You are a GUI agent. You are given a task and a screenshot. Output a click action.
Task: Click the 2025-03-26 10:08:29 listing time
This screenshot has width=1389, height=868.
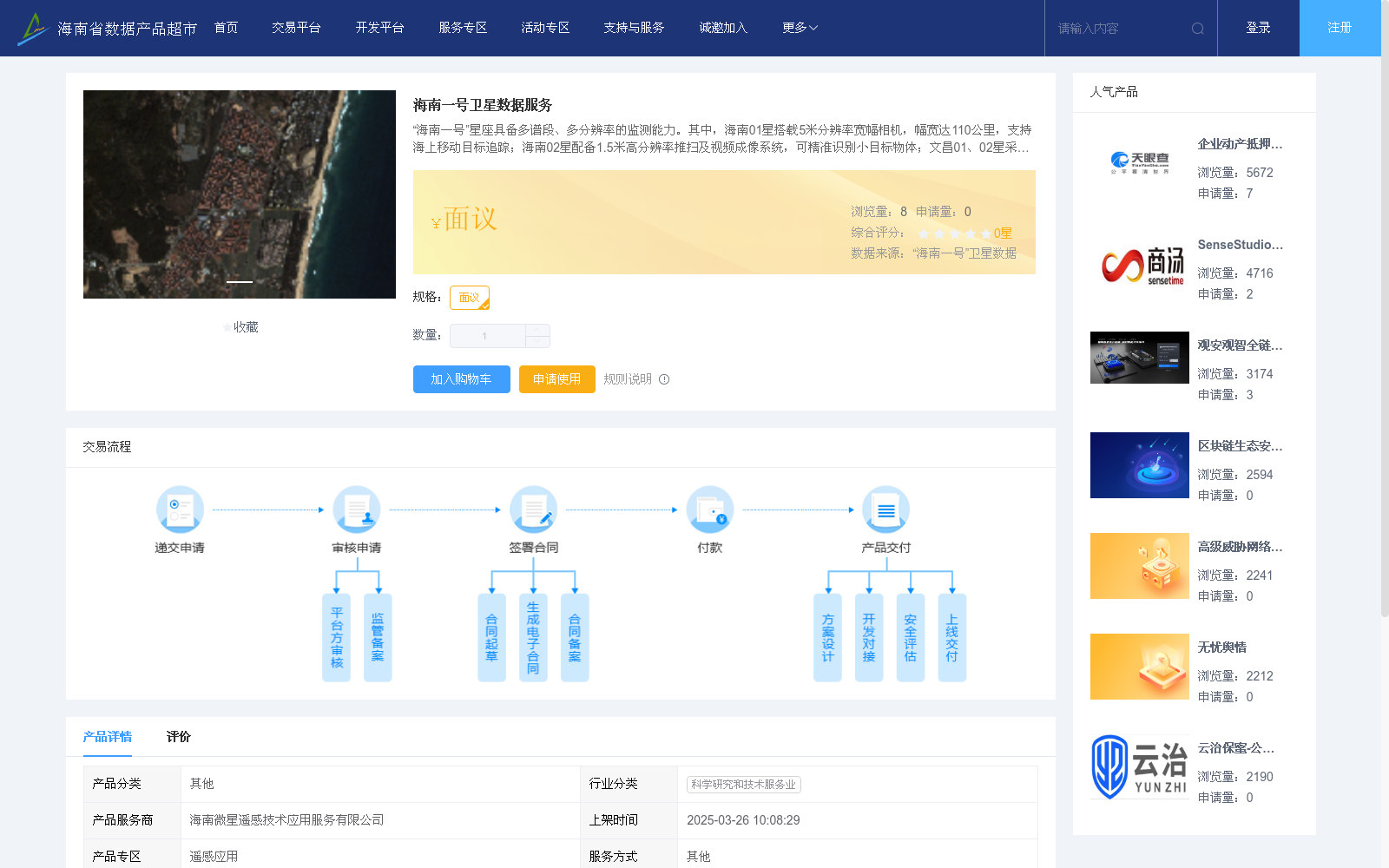coord(743,820)
